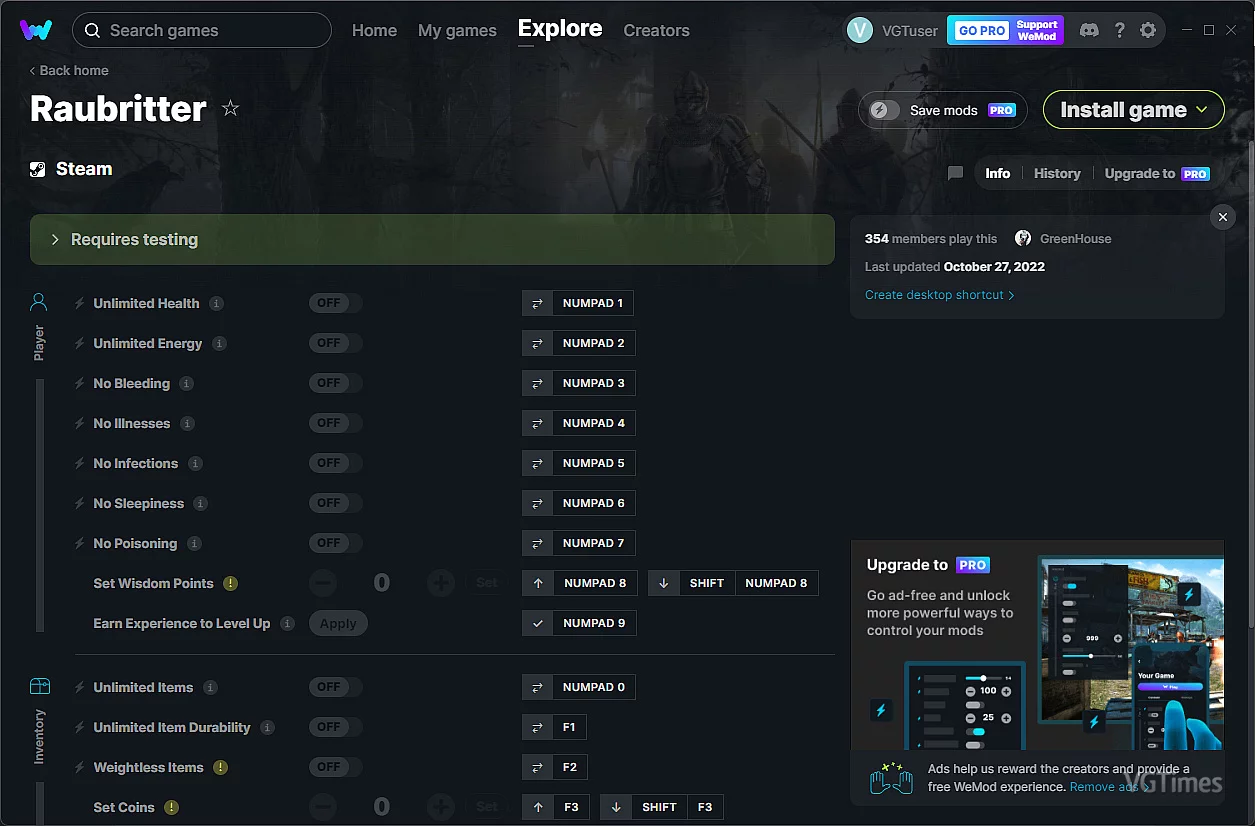Show info for Unlimited Health
Screen dimensions: 1255x826
tap(216, 303)
